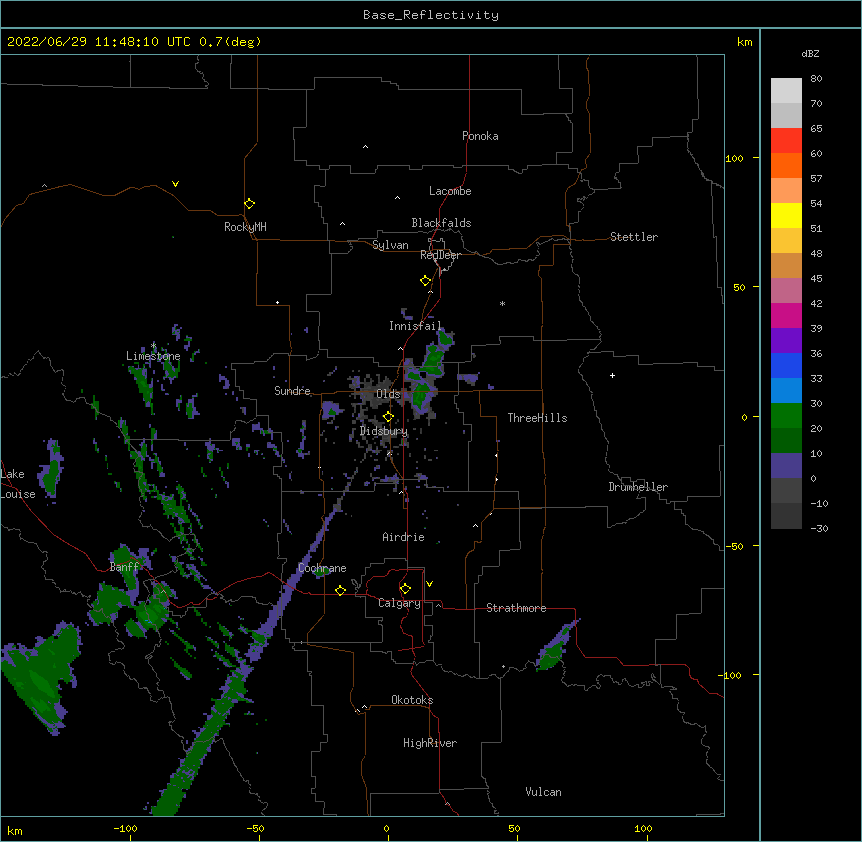The height and width of the screenshot is (842, 862).
Task: Click the Innisfail label
Action: 415,326
